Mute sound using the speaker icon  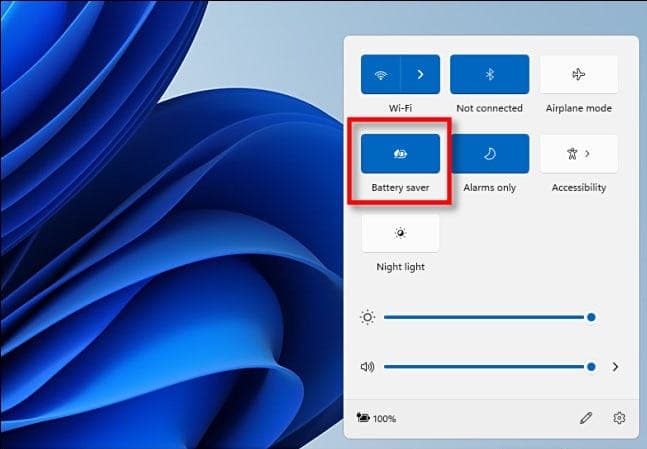coord(367,366)
